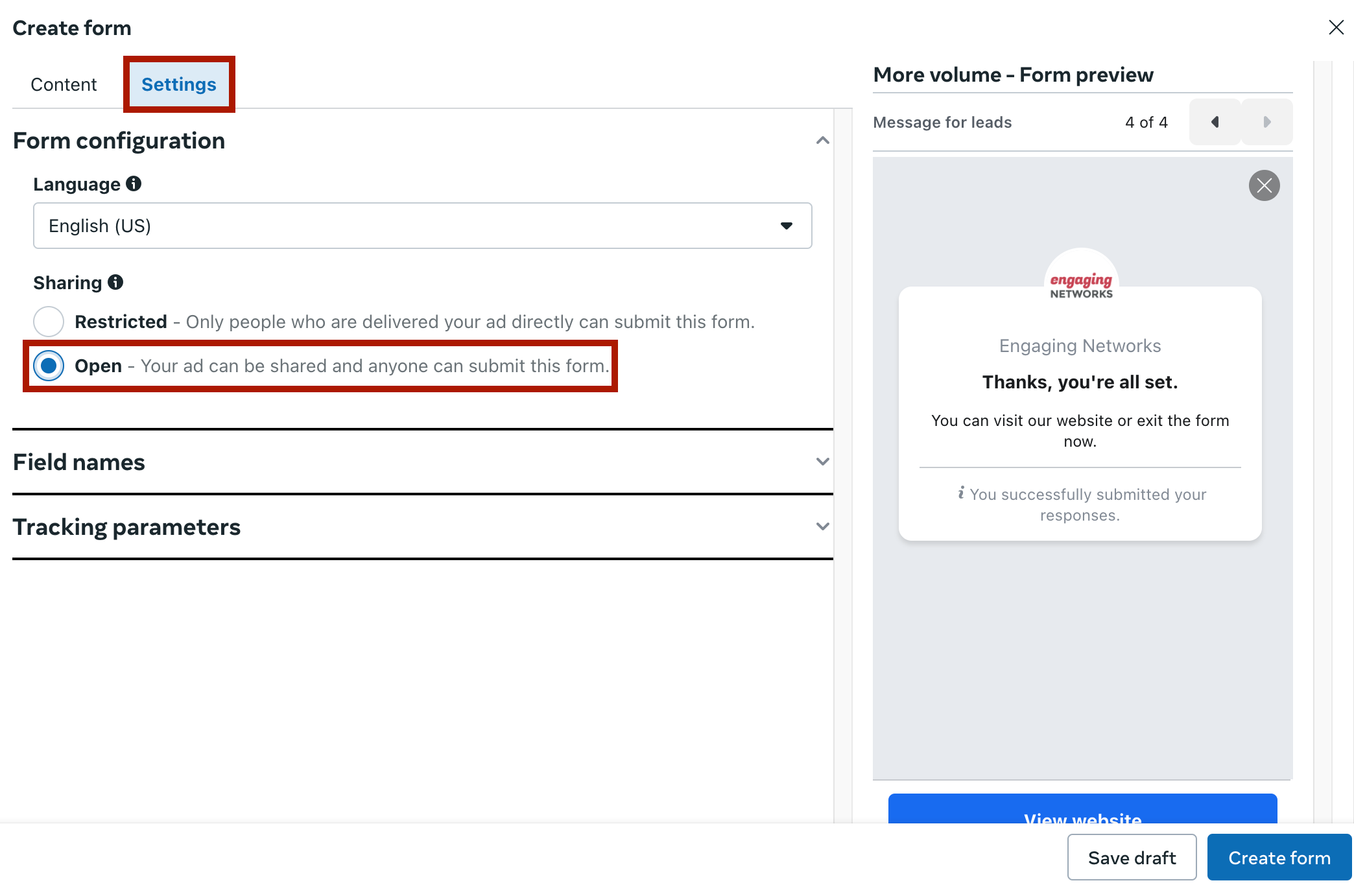Click the submission info icon in preview
Viewport: 1354px width, 896px height.
pyautogui.click(x=961, y=493)
